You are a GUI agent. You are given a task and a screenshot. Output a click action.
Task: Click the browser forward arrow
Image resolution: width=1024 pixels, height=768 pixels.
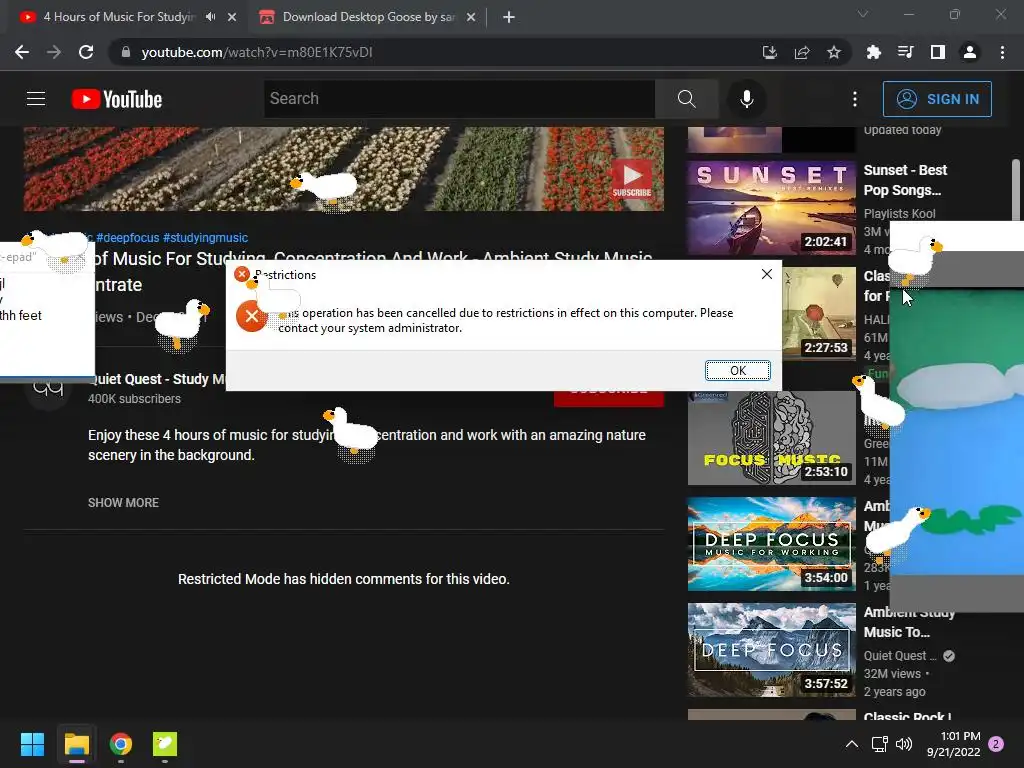click(54, 52)
